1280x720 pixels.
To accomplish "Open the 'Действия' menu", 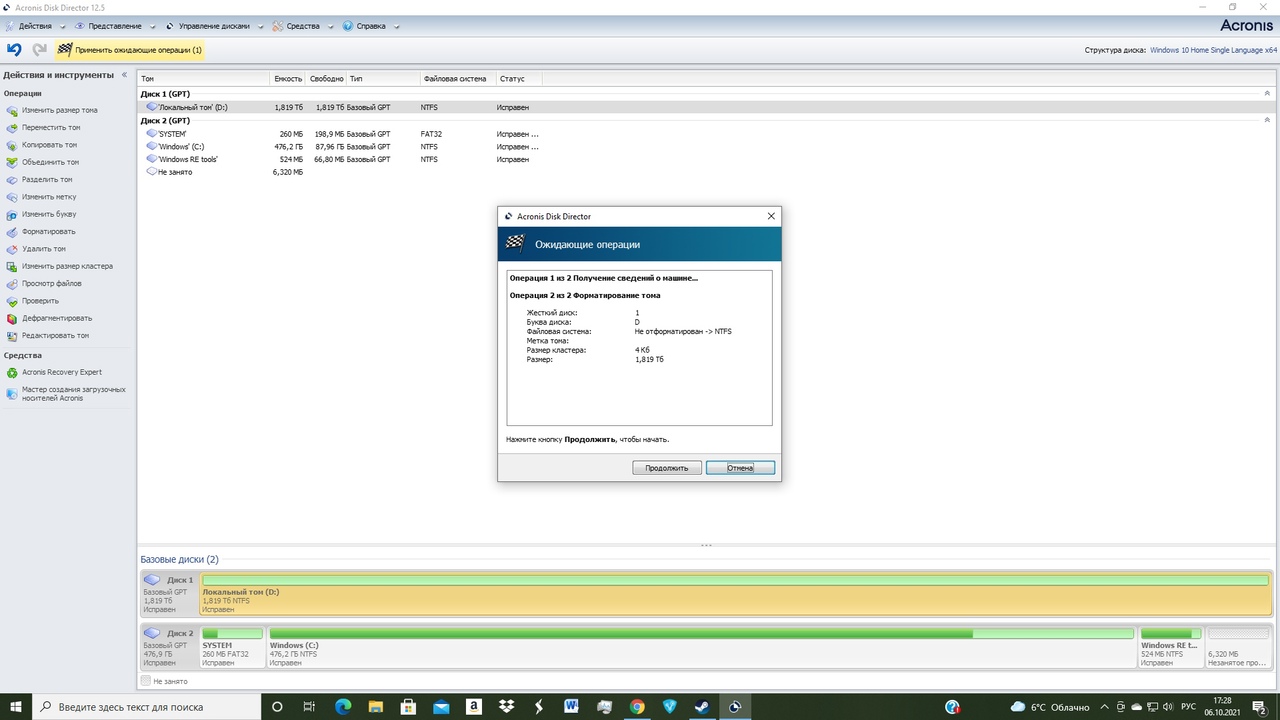I will pos(35,26).
